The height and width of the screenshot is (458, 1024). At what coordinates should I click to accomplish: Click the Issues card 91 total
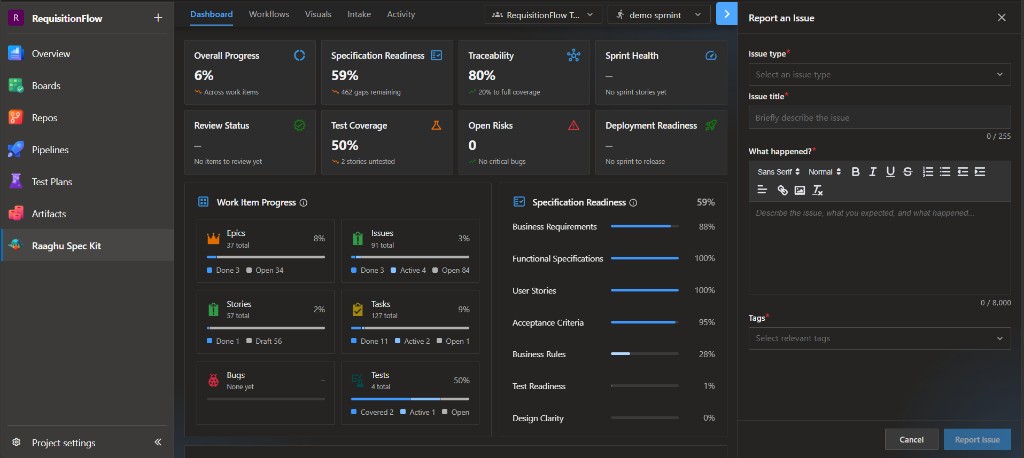[383, 246]
